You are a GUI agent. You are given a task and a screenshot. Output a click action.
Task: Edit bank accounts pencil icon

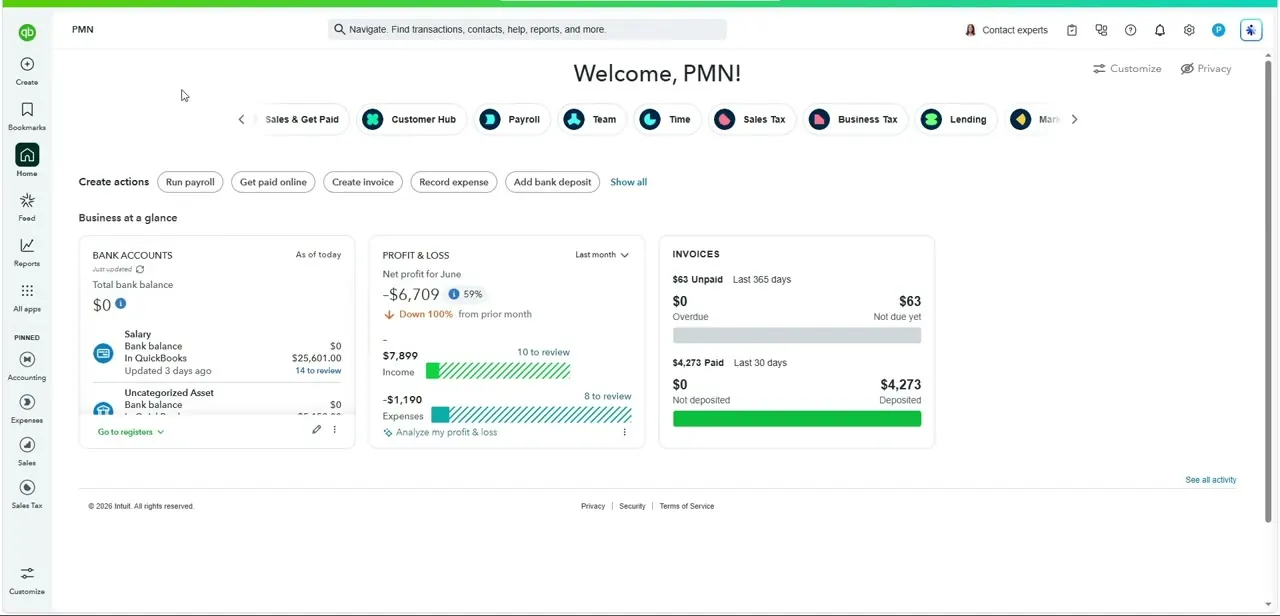click(x=316, y=430)
